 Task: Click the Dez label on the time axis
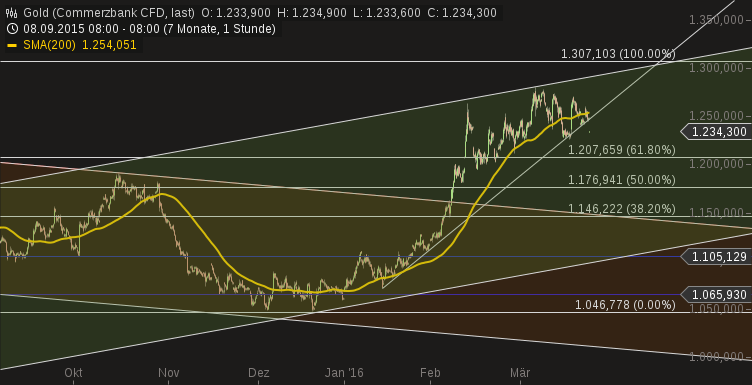pyautogui.click(x=258, y=373)
